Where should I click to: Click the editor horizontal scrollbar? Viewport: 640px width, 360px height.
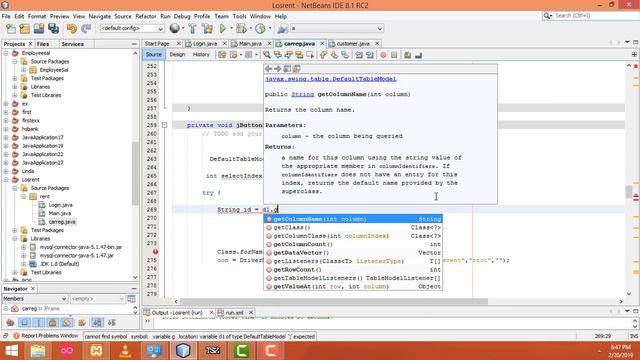coord(334,302)
